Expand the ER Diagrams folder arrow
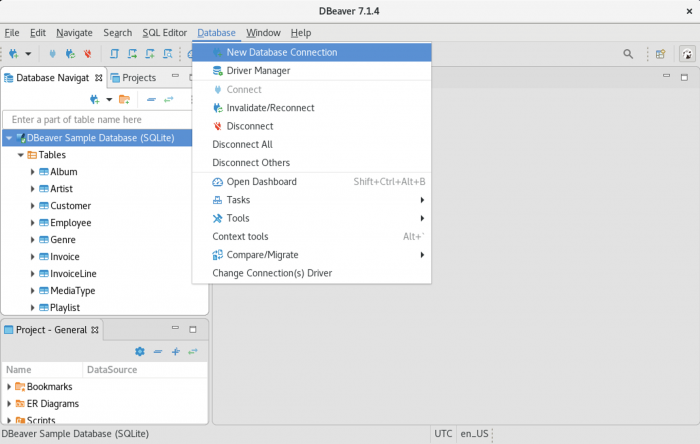Viewport: 700px width, 444px height. (8, 403)
